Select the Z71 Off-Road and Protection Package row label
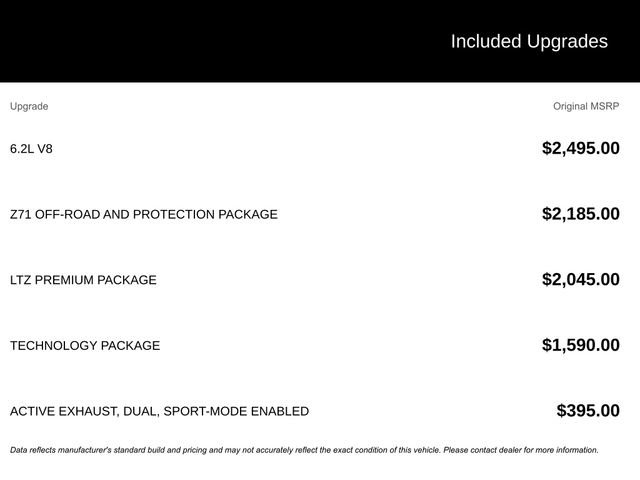Viewport: 640px width, 480px height. [x=143, y=214]
